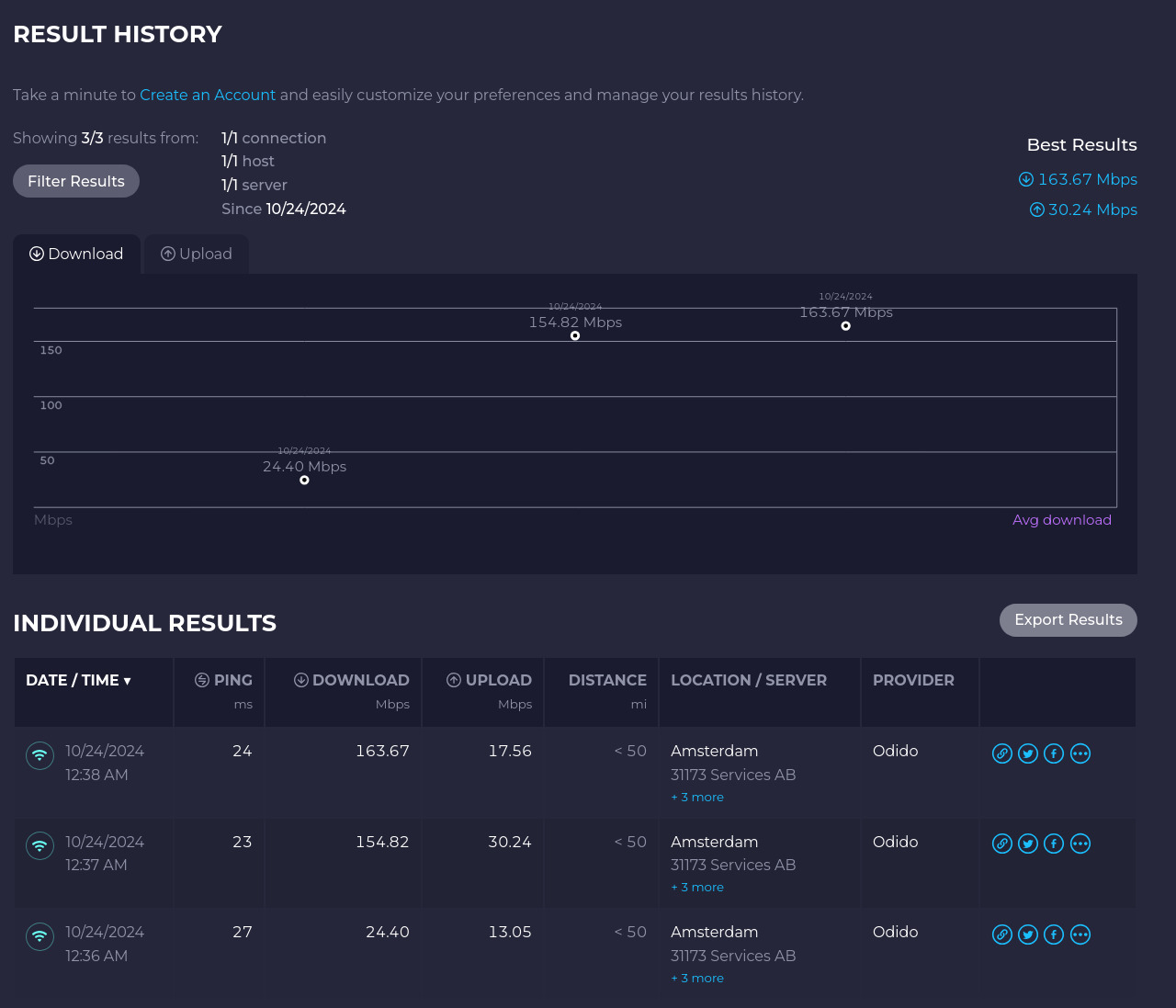Click ping value 23
This screenshot has height=1008, width=1176.
pyautogui.click(x=243, y=842)
